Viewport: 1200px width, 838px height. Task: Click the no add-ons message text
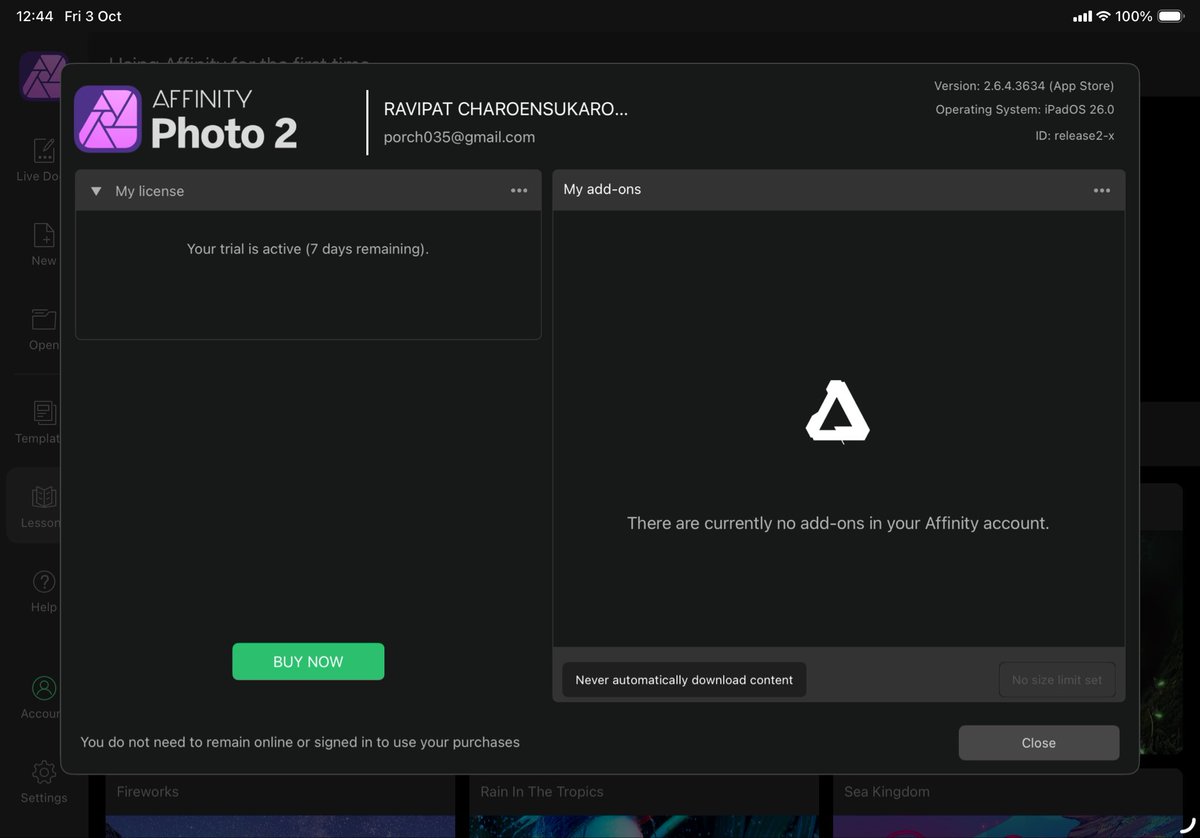[x=838, y=523]
